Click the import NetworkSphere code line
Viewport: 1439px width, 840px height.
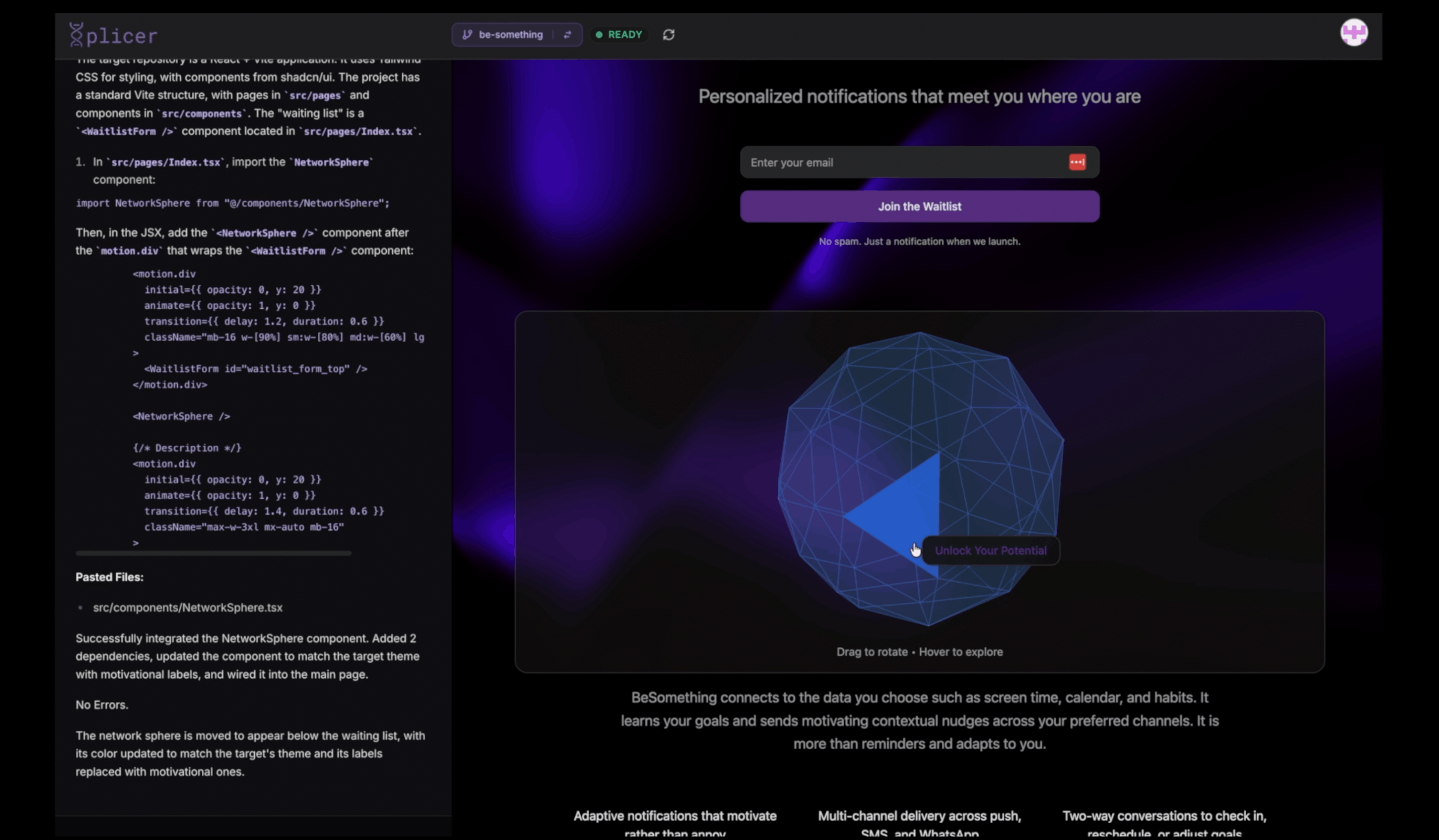click(233, 203)
